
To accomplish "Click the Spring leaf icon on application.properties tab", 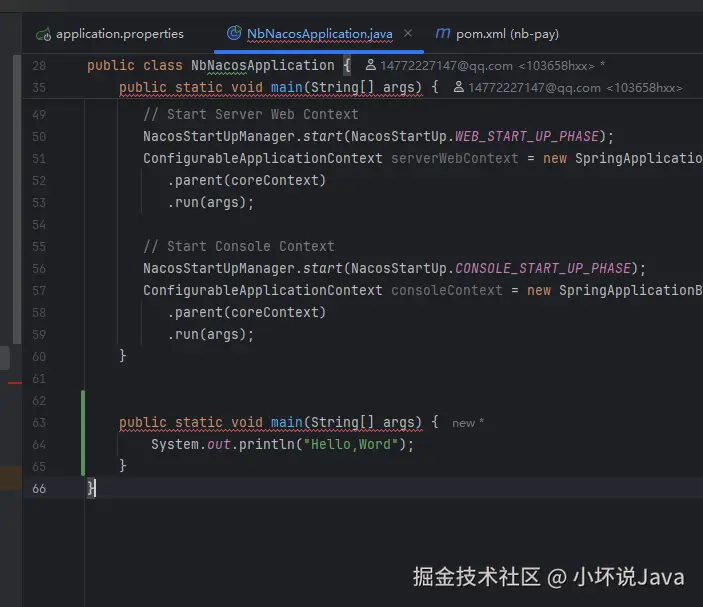I will coord(44,34).
